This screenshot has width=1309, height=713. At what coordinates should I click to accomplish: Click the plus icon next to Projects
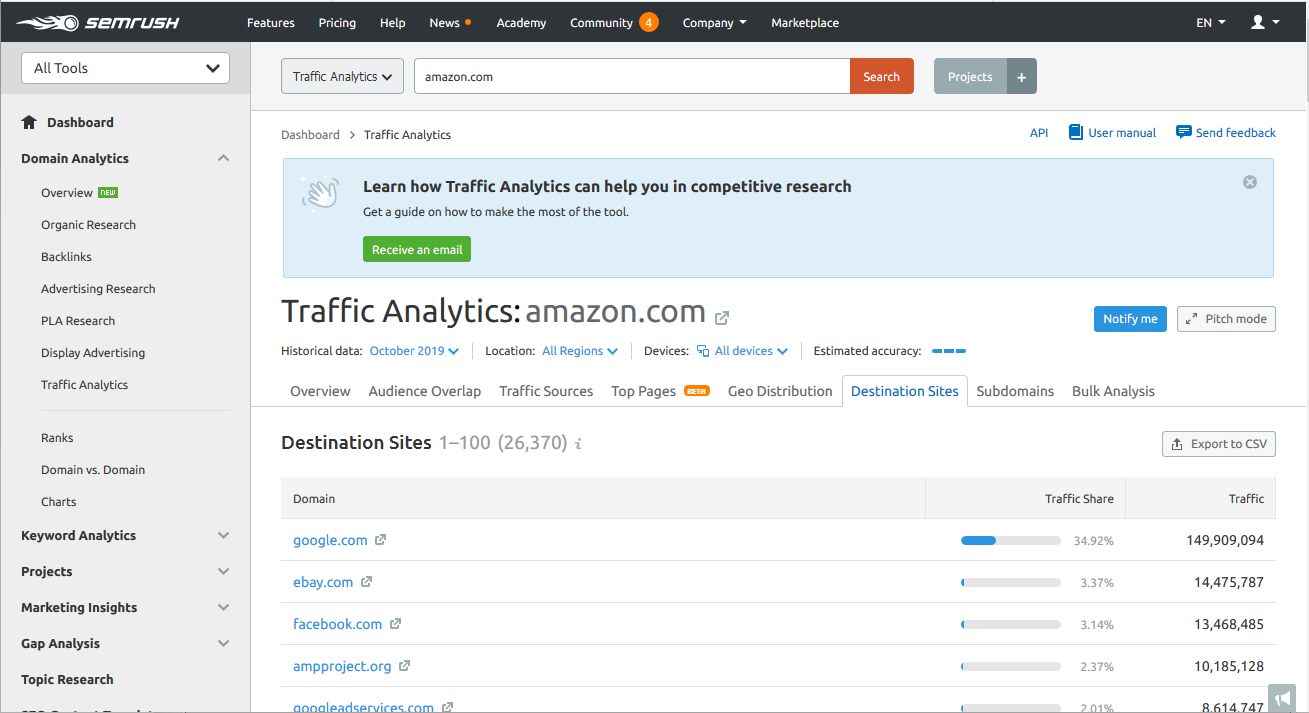point(1020,75)
